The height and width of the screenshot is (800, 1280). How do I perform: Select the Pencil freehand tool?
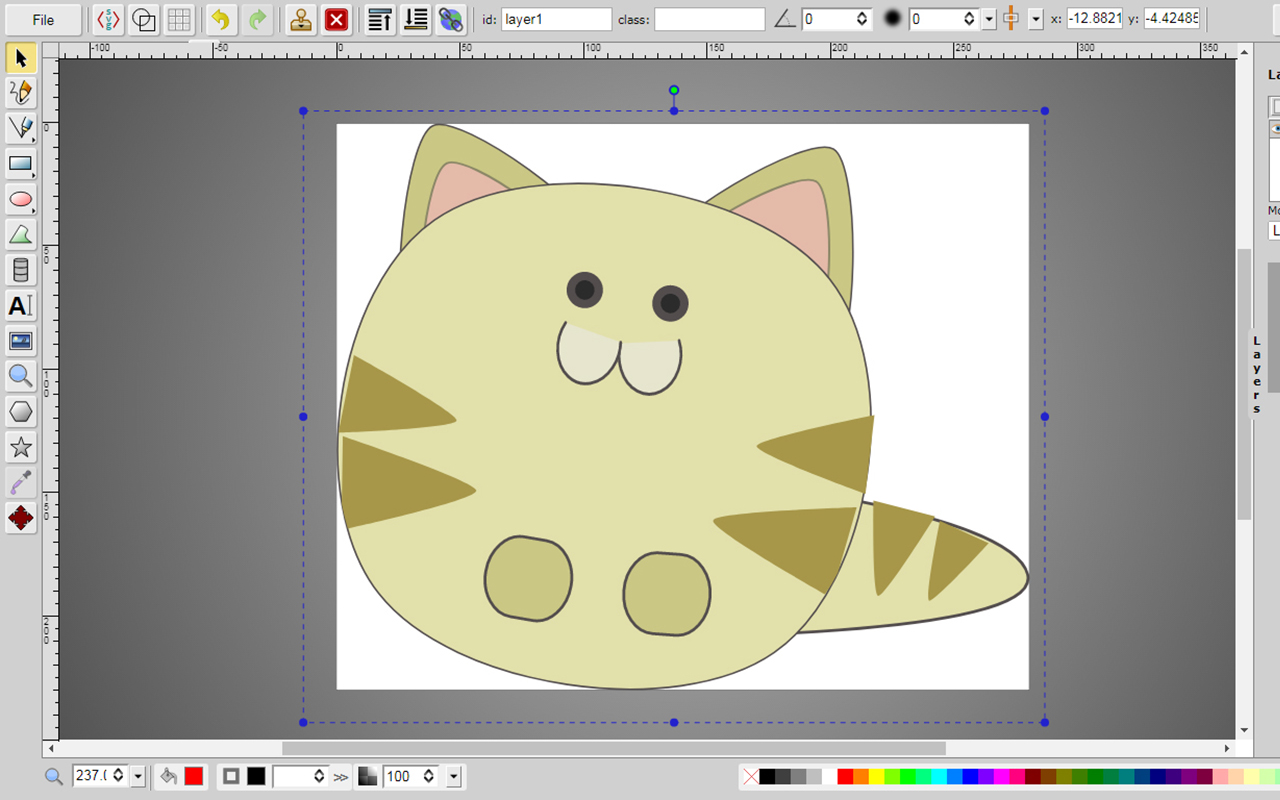click(x=20, y=93)
